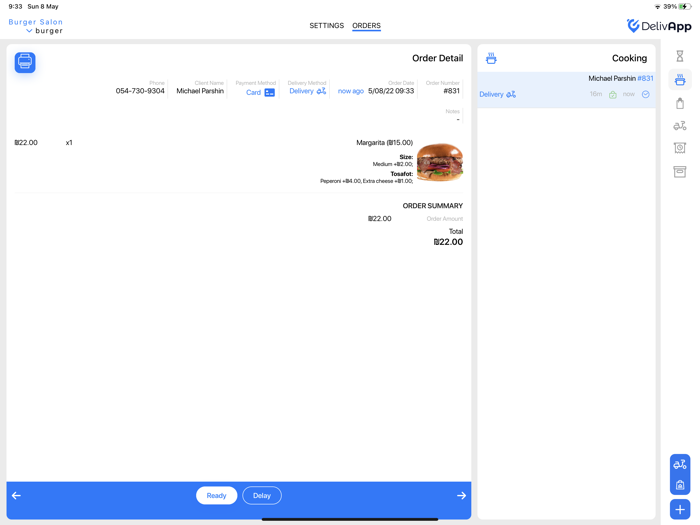Click the Medium size option line

point(392,164)
